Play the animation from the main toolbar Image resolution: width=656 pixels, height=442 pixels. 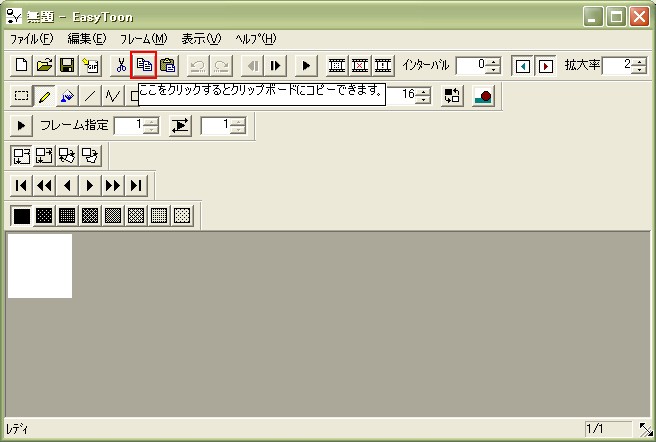[x=306, y=65]
